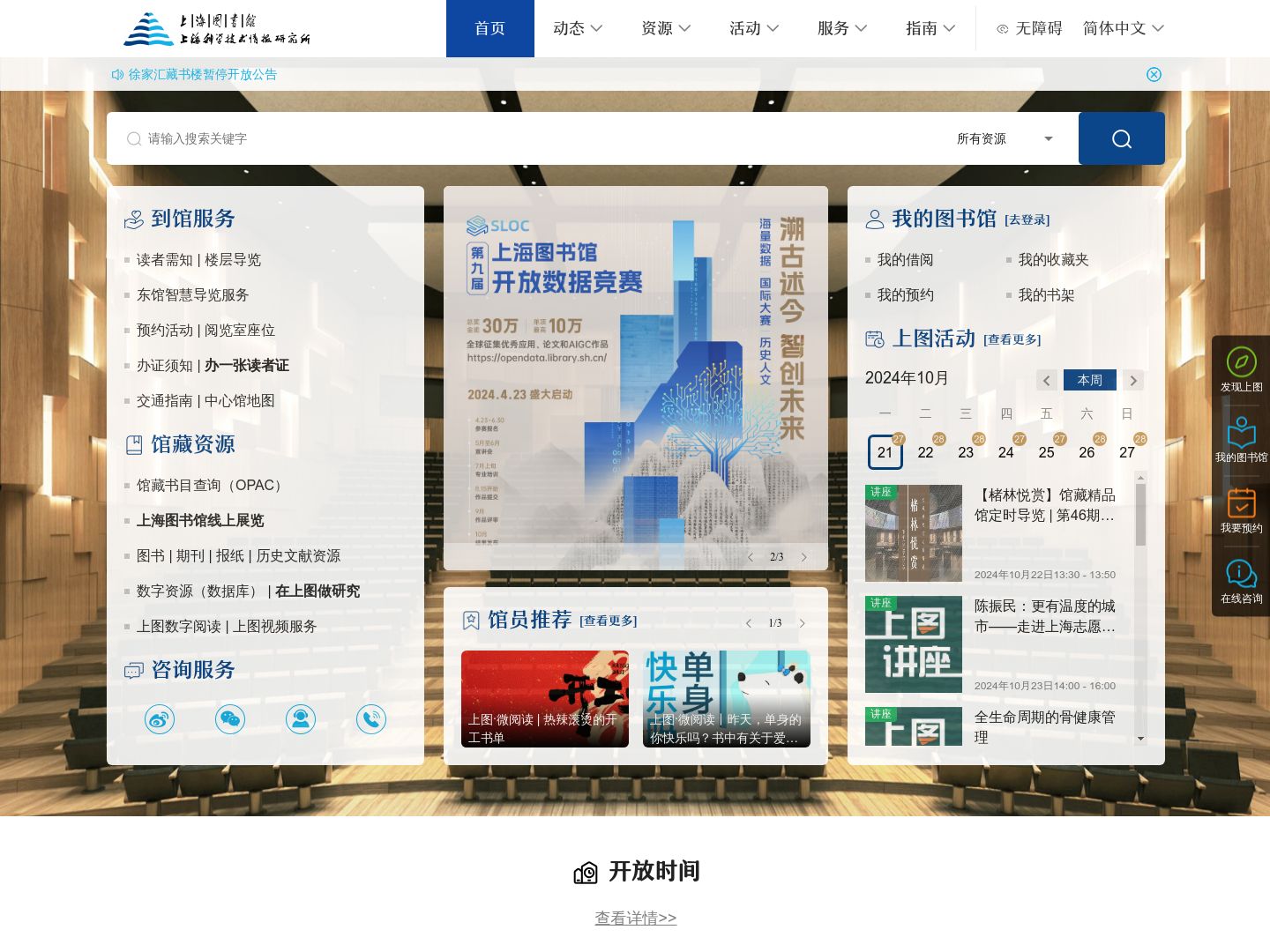The width and height of the screenshot is (1270, 952).
Task: Click the activity list scroll-up arrow
Action: point(1140,478)
